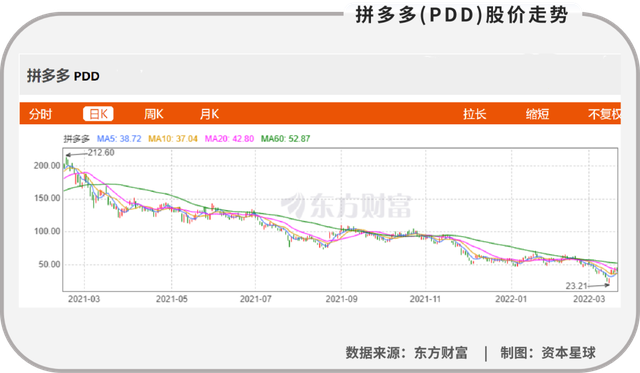Viewport: 640px width, 373px height.
Task: Click the 拉长 stretch chart button
Action: (x=474, y=114)
